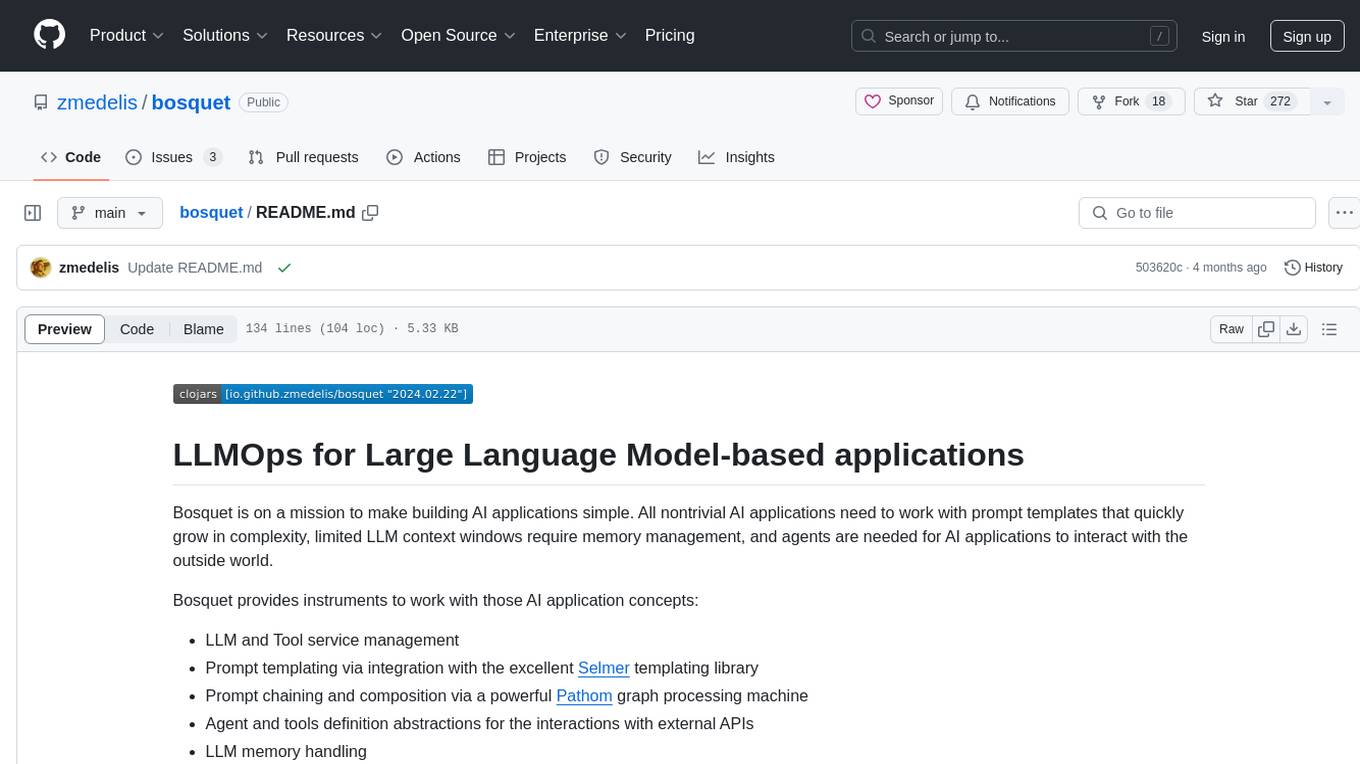Download the raw file
The image size is (1360, 764).
tap(1294, 329)
